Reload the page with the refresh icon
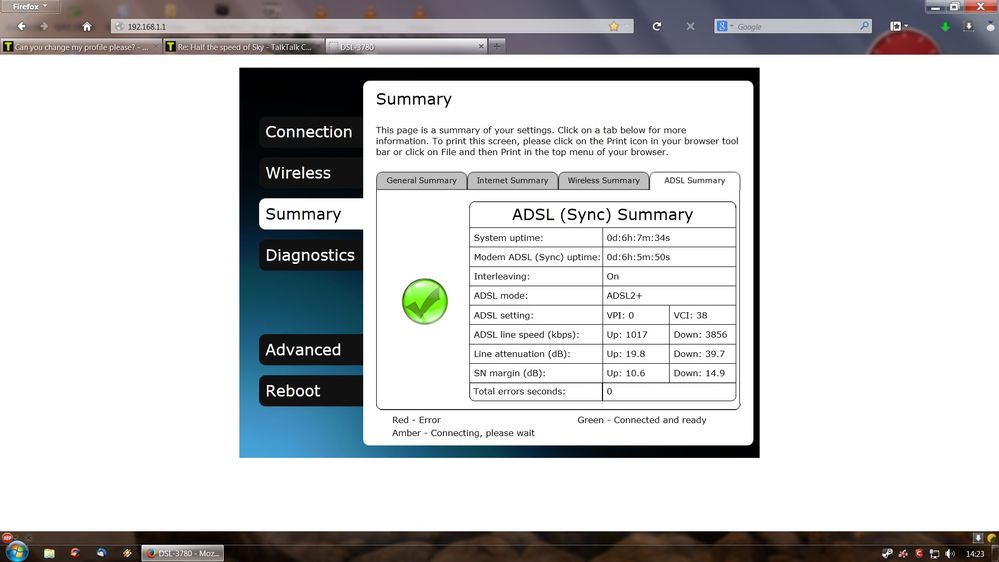The width and height of the screenshot is (999, 562). point(657,26)
